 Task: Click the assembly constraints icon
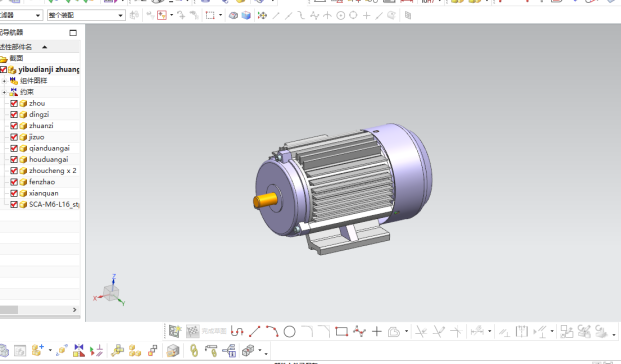click(x=79, y=351)
